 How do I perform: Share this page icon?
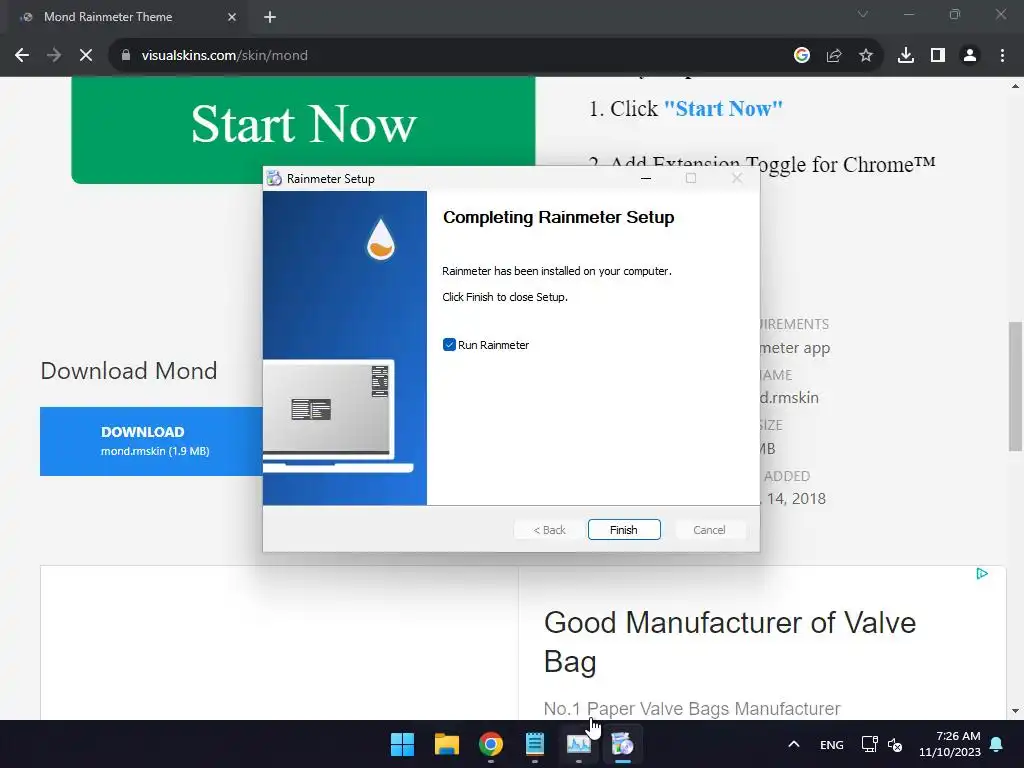click(x=834, y=56)
